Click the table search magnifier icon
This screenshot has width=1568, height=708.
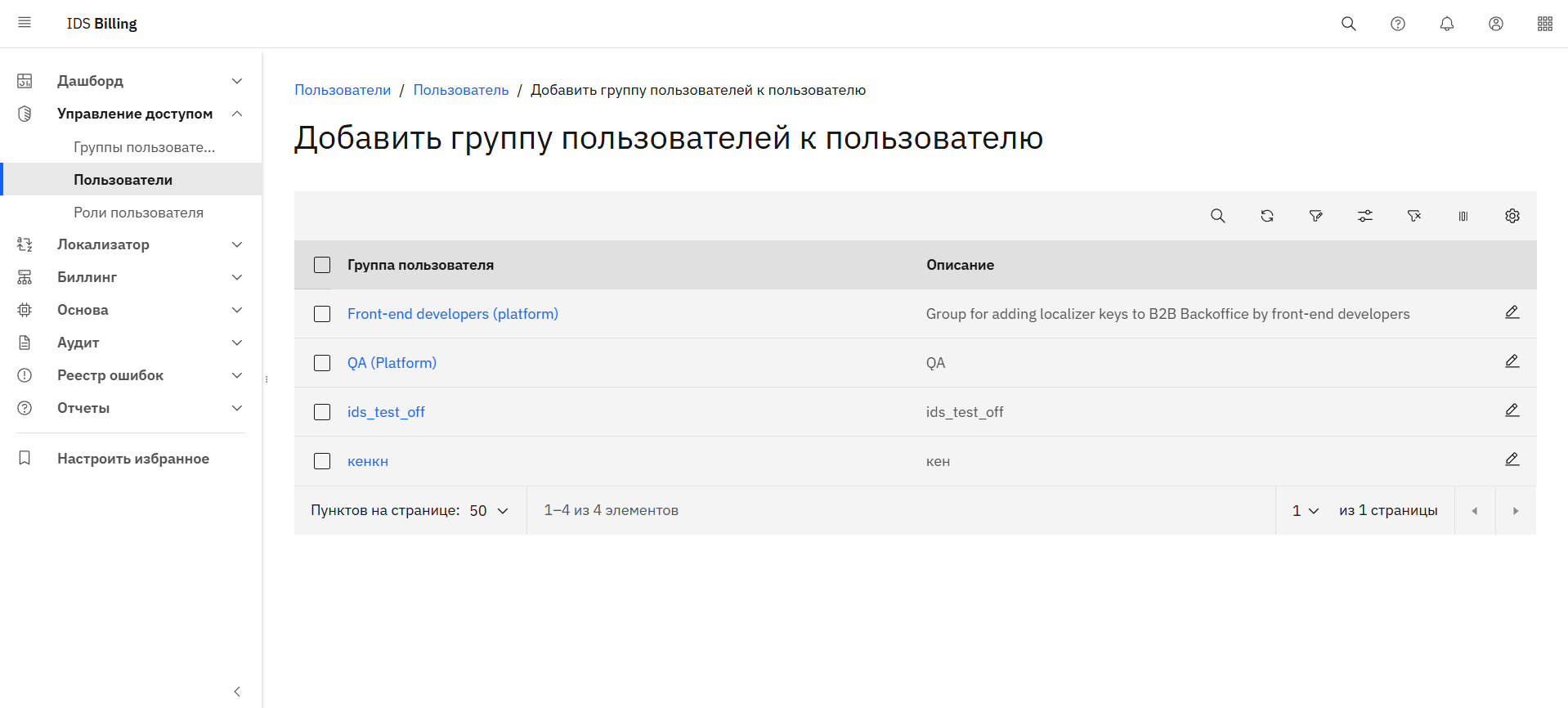pyautogui.click(x=1217, y=216)
